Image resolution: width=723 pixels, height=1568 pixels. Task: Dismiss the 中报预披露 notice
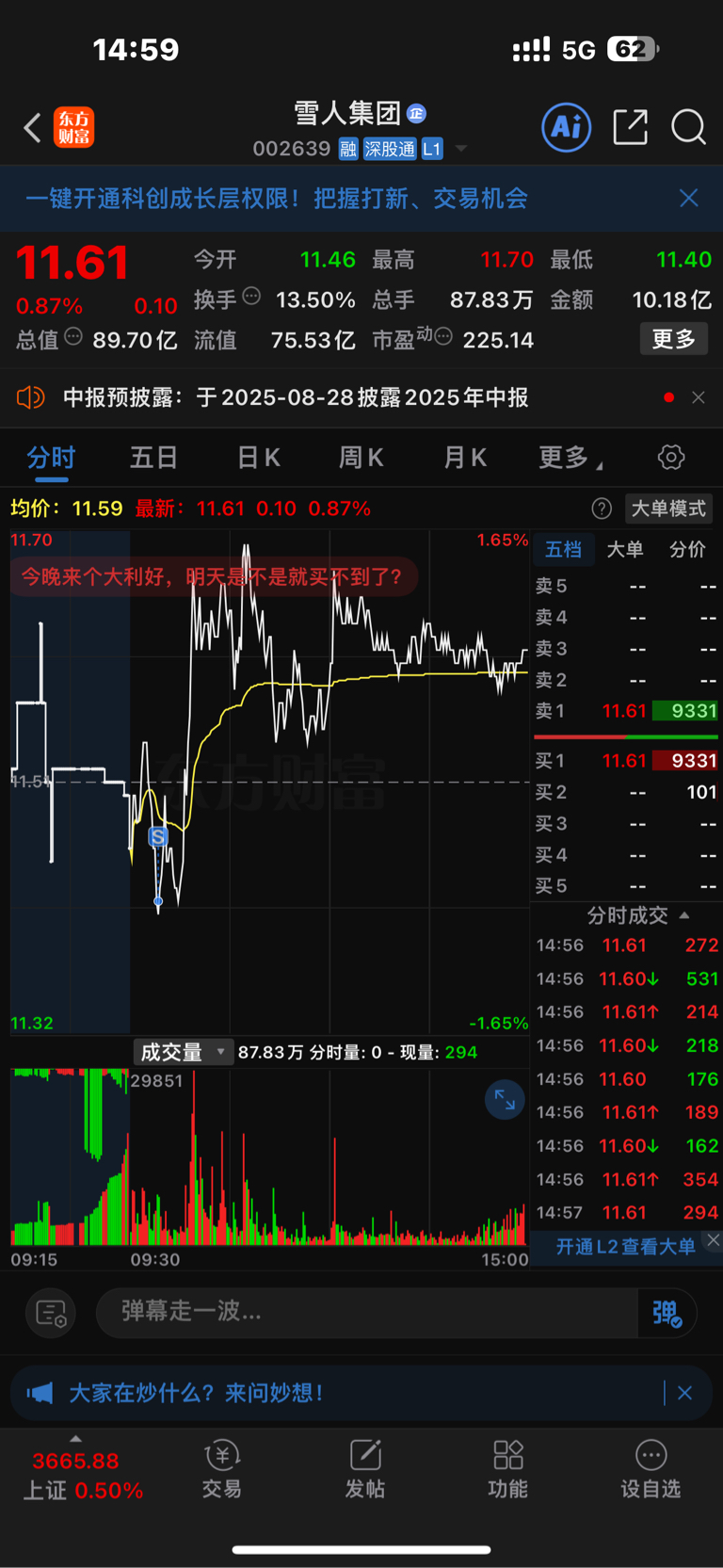699,397
